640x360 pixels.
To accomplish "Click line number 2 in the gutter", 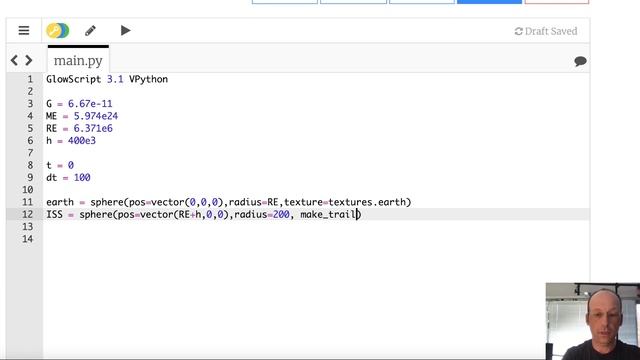I will point(30,91).
